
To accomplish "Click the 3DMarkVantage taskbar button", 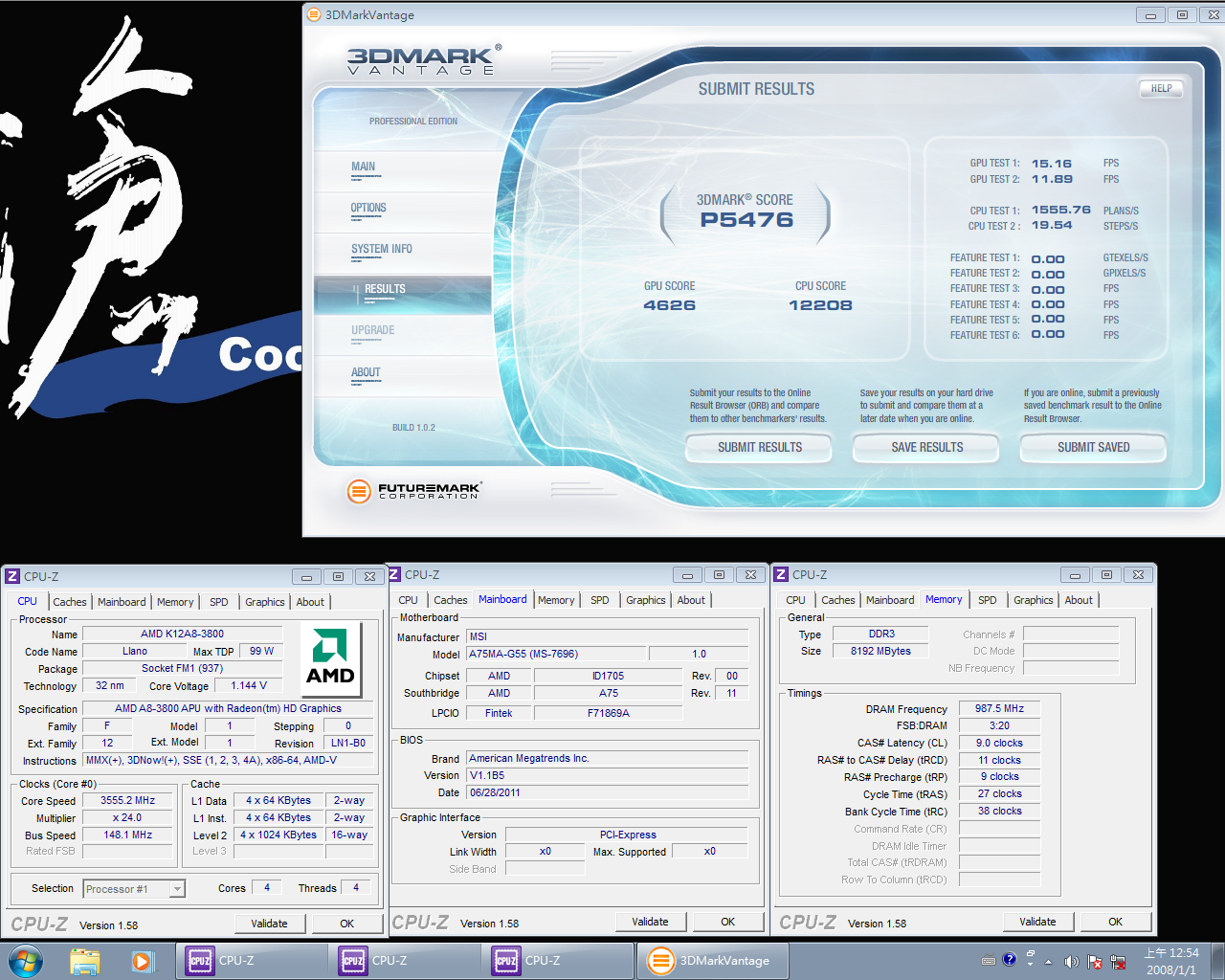I will [x=713, y=960].
